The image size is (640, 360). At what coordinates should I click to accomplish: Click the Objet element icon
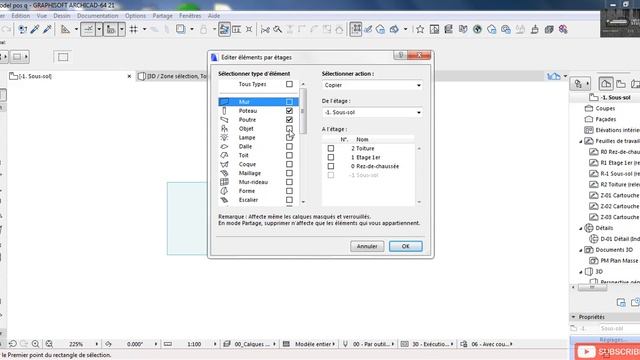224,129
